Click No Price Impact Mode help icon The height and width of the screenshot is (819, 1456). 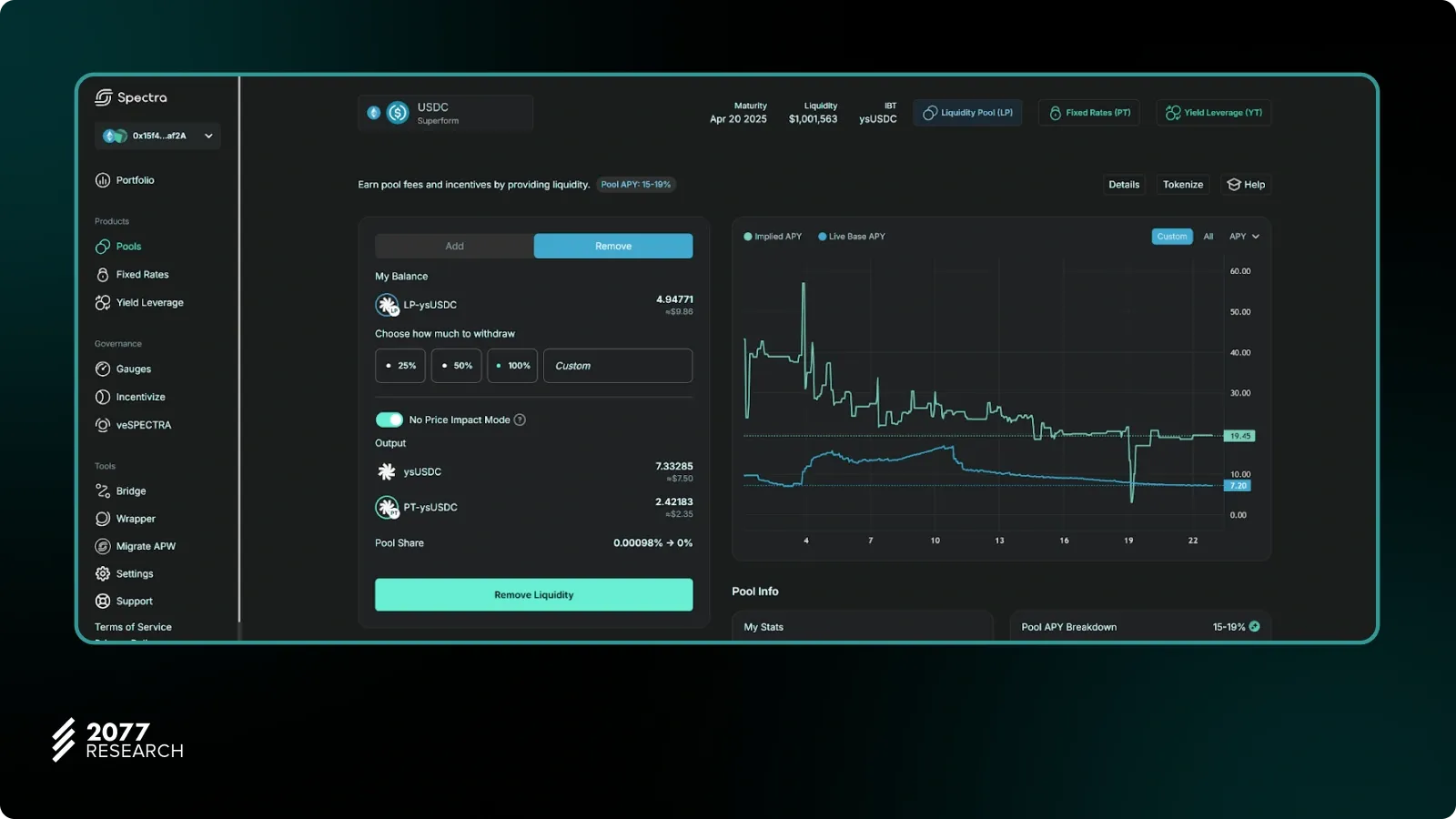520,420
